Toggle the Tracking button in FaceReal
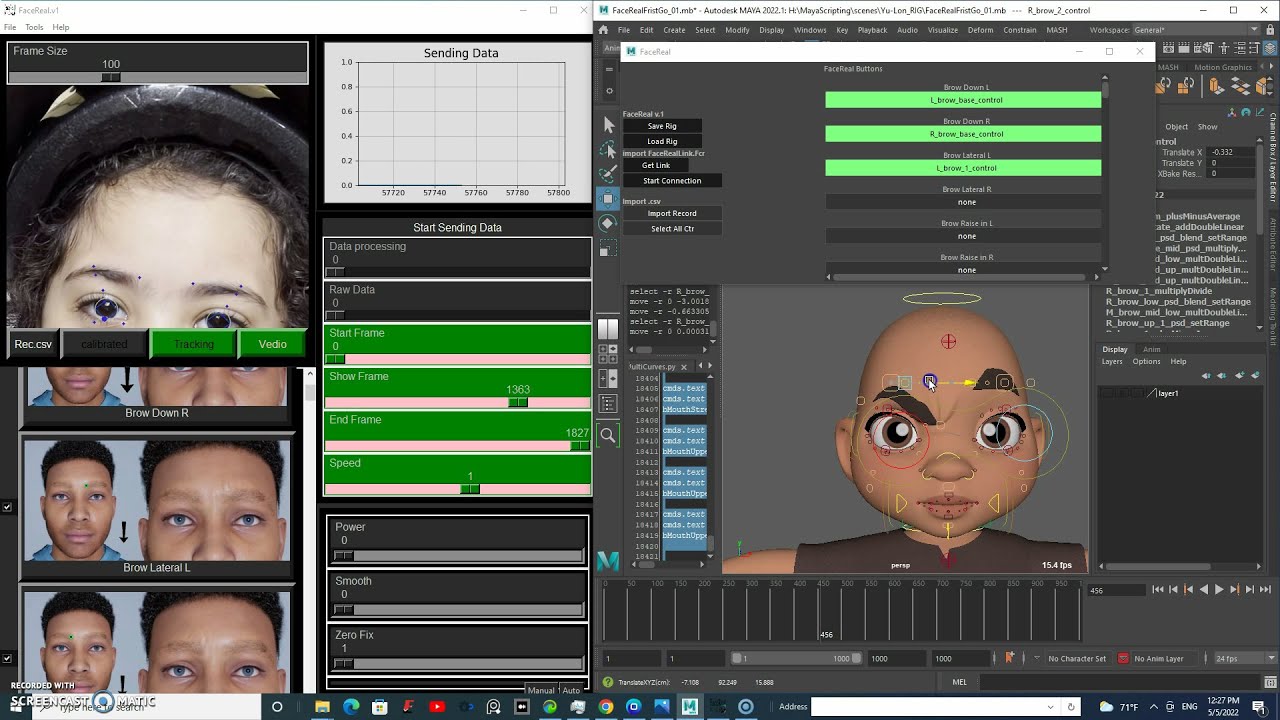The width and height of the screenshot is (1280, 720). pyautogui.click(x=193, y=344)
